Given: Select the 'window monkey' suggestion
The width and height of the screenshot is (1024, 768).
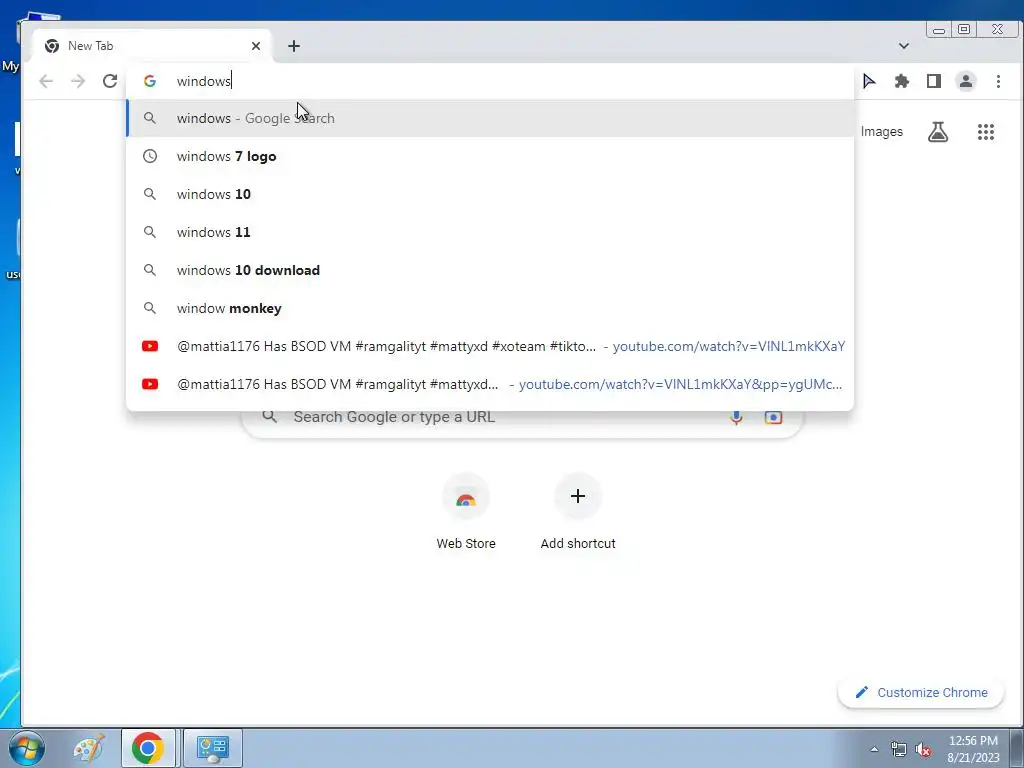Looking at the screenshot, I should 490,308.
